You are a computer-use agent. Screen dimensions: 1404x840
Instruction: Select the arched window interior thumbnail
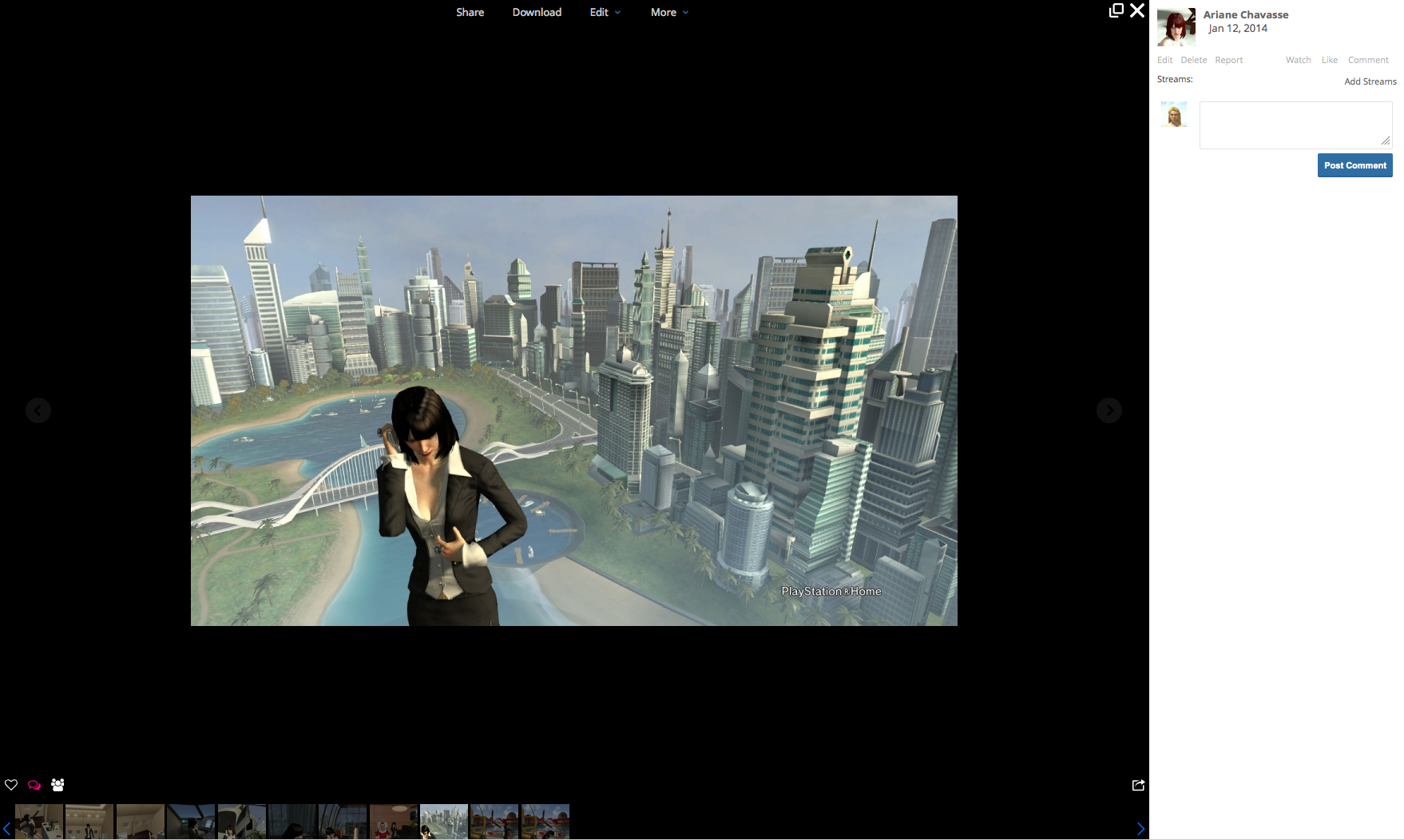(343, 821)
